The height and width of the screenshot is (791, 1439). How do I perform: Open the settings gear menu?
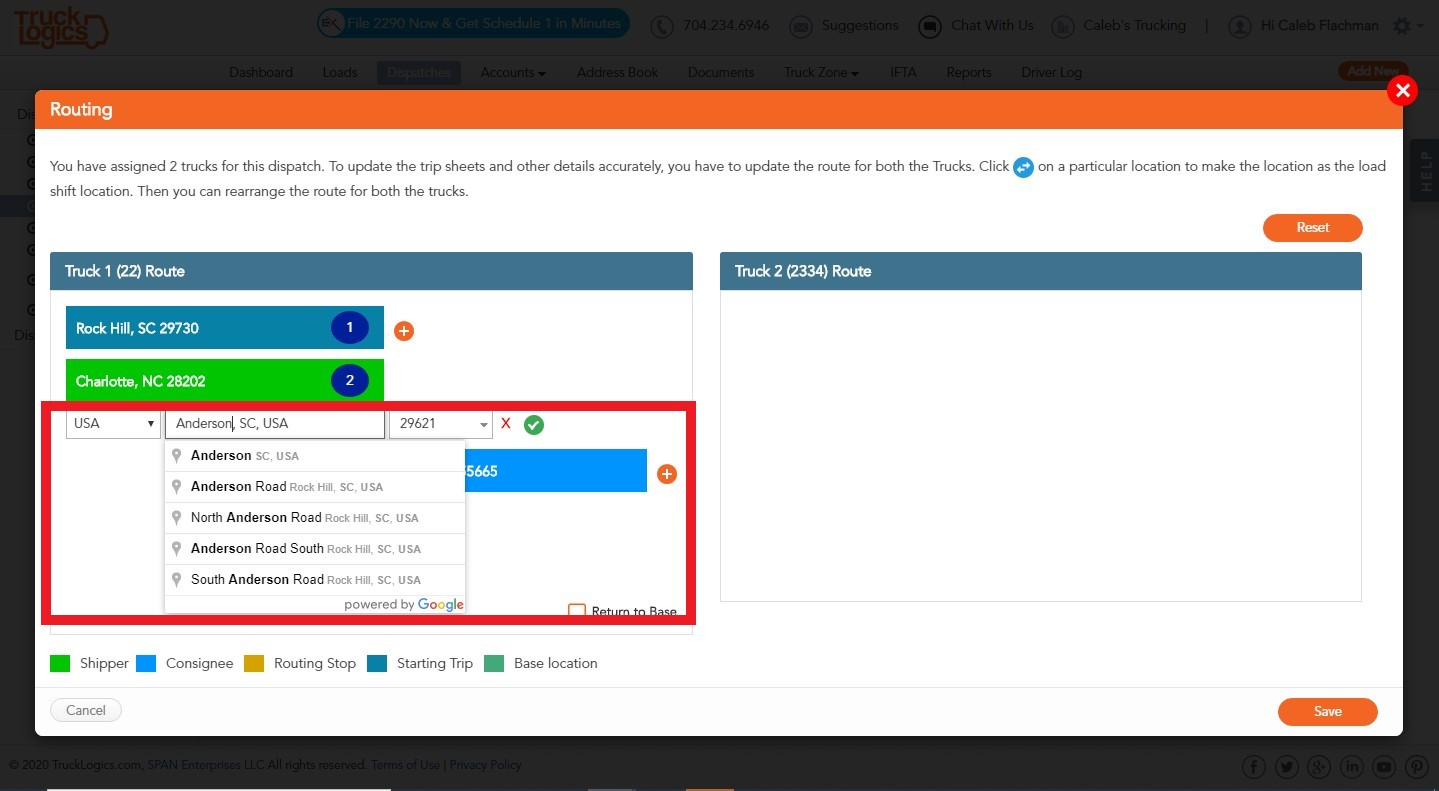pyautogui.click(x=1408, y=26)
